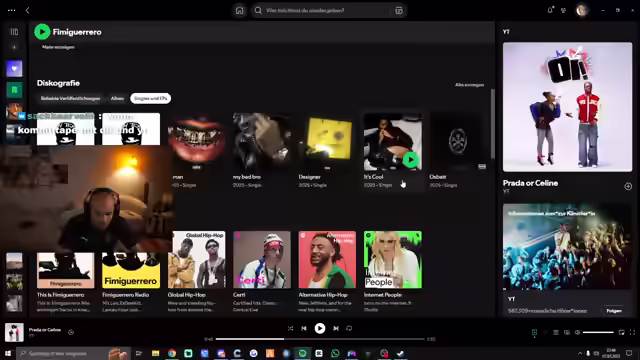Show hidden system tray icons
The image size is (640, 360).
point(580,353)
